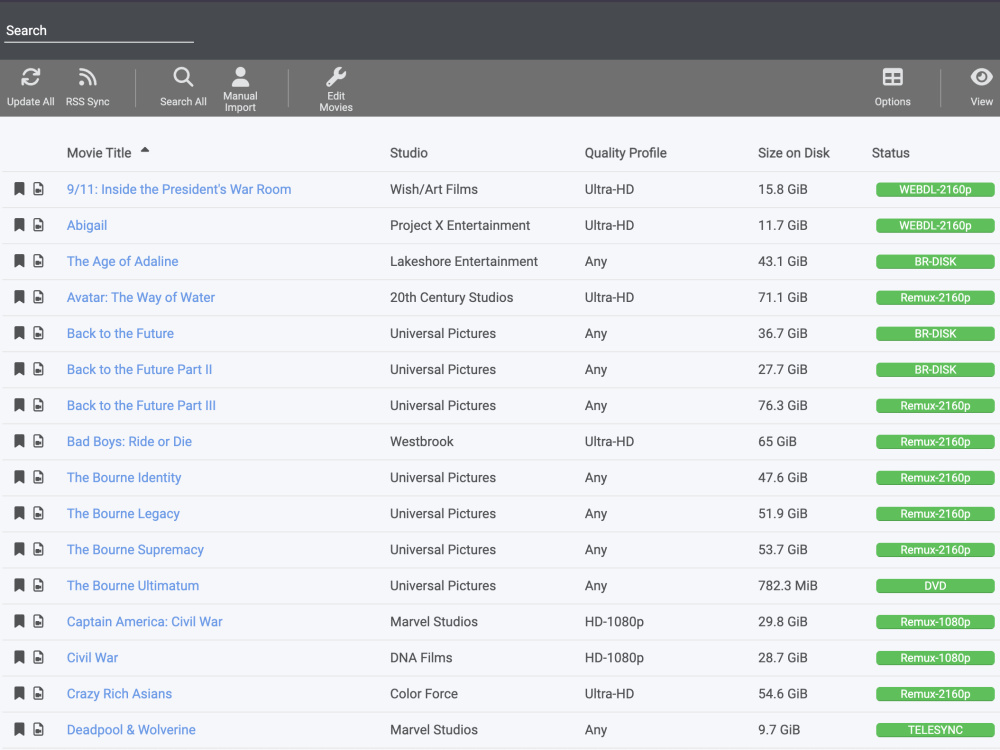Click 71.1 GiB size value
The height and width of the screenshot is (750, 1000).
coord(783,297)
